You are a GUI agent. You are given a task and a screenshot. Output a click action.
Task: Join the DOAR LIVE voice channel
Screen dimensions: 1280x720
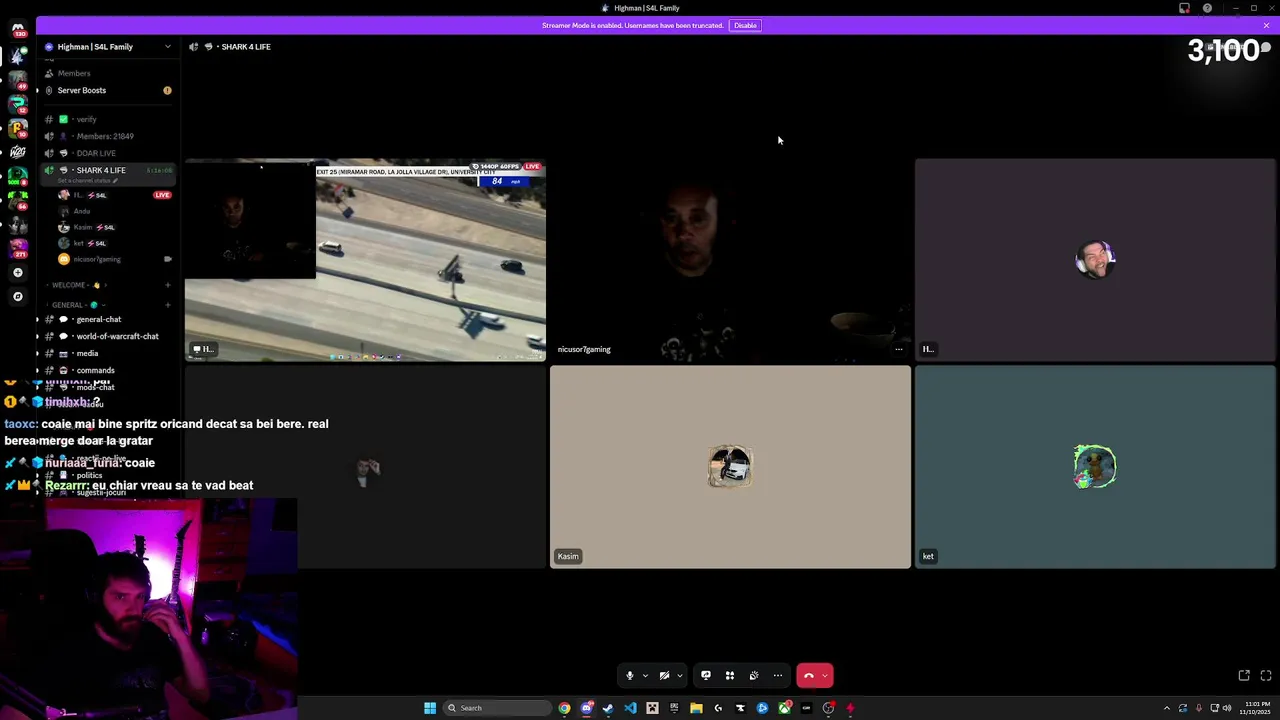click(96, 153)
